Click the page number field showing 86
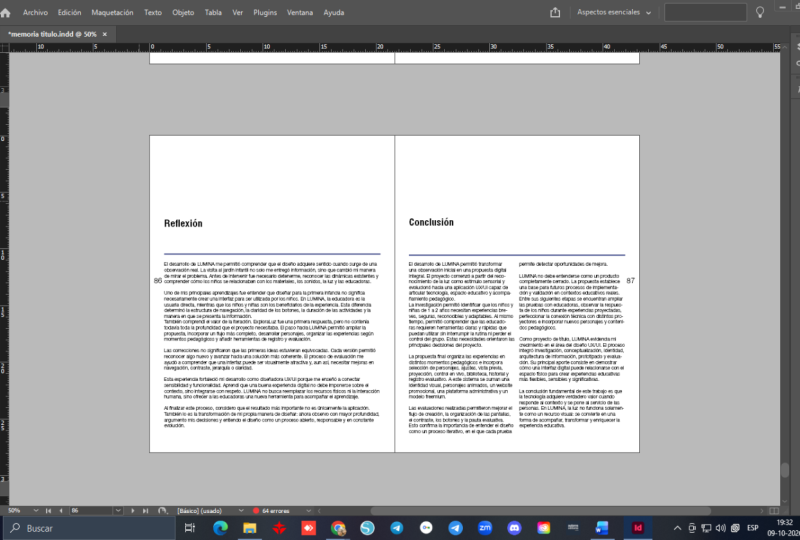800x540 pixels. 91,510
